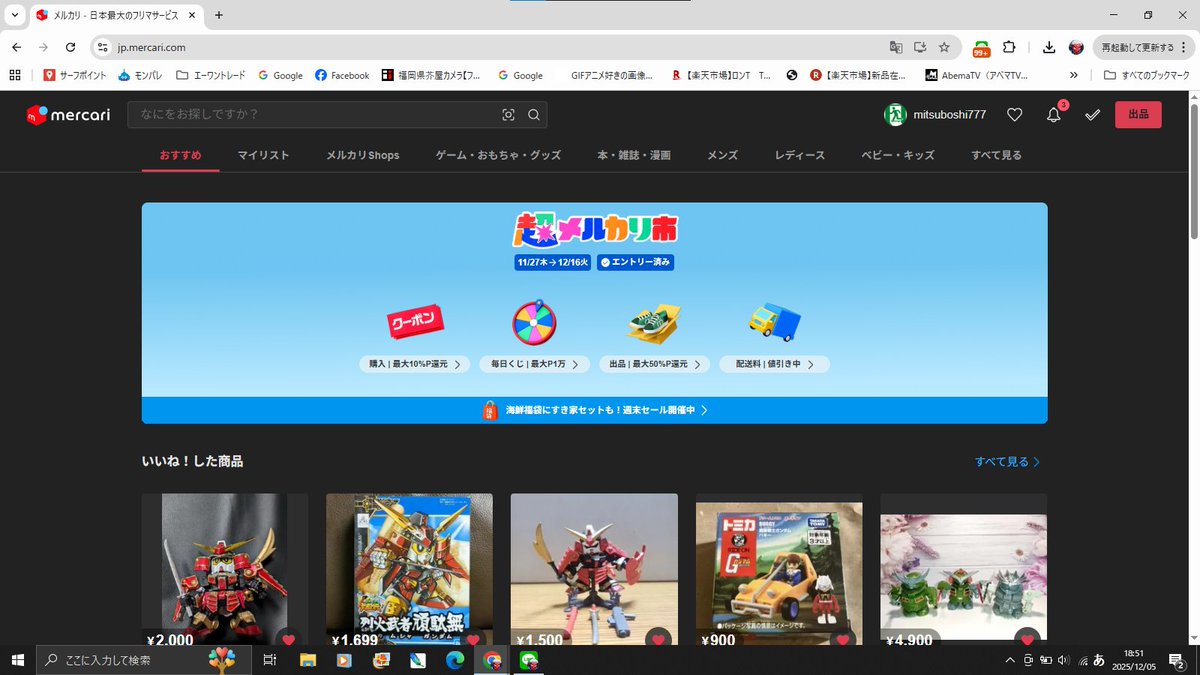The image size is (1200, 675).
Task: Open the レディース category tab
Action: click(x=799, y=155)
